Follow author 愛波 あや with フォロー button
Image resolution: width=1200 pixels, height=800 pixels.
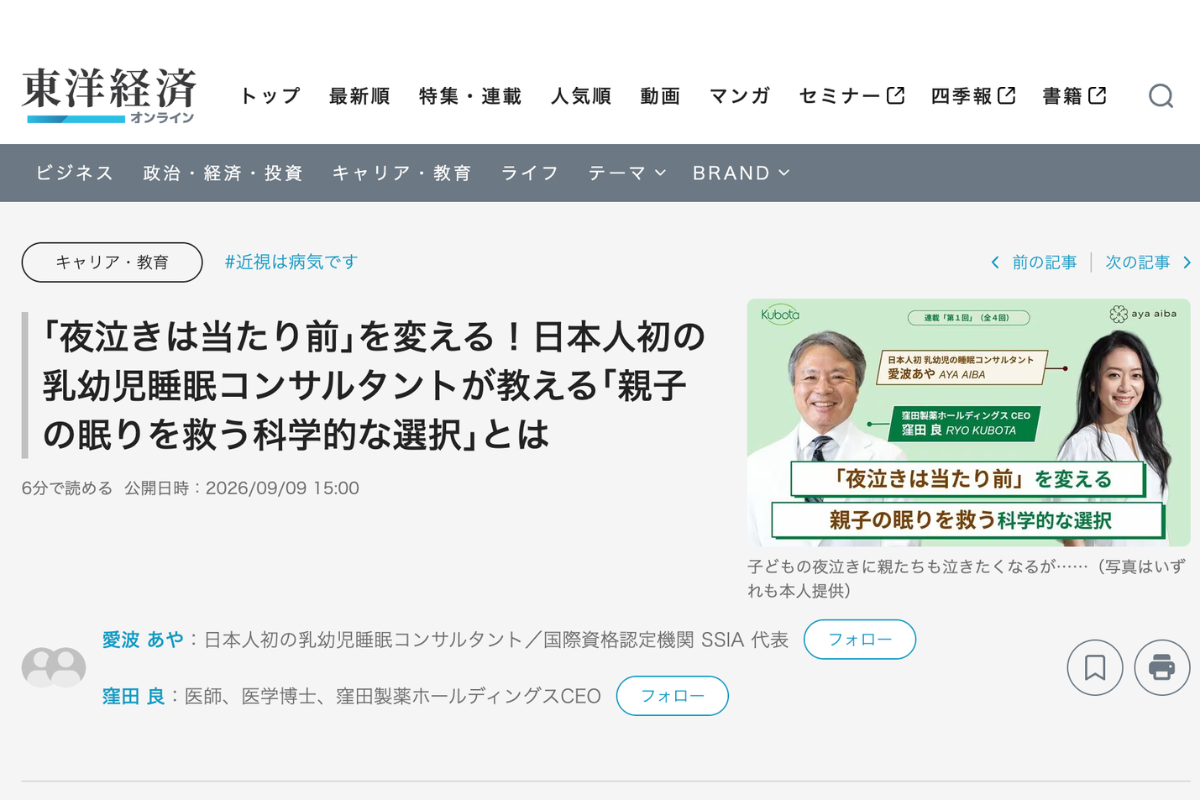pos(860,639)
